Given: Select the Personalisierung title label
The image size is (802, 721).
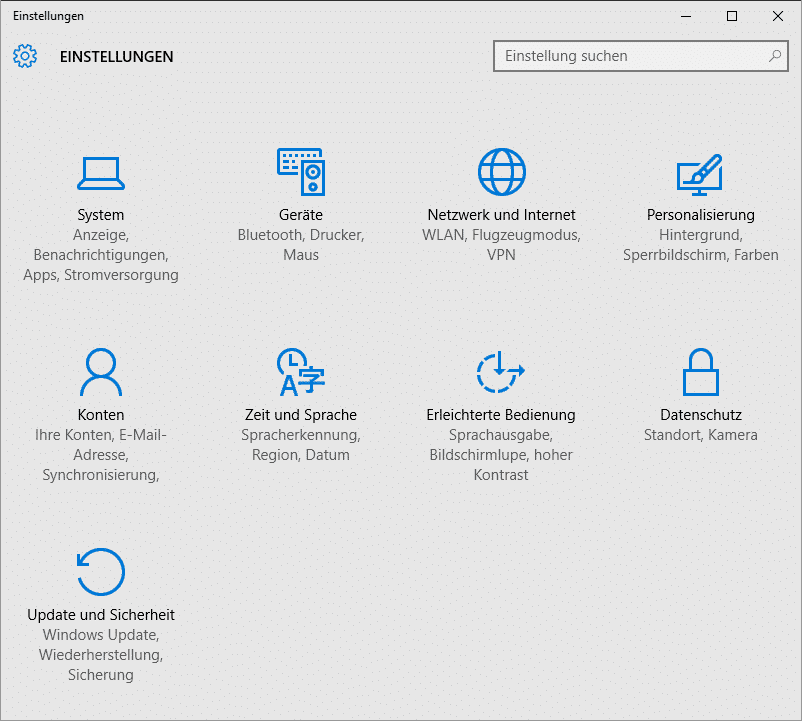Looking at the screenshot, I should tap(701, 215).
